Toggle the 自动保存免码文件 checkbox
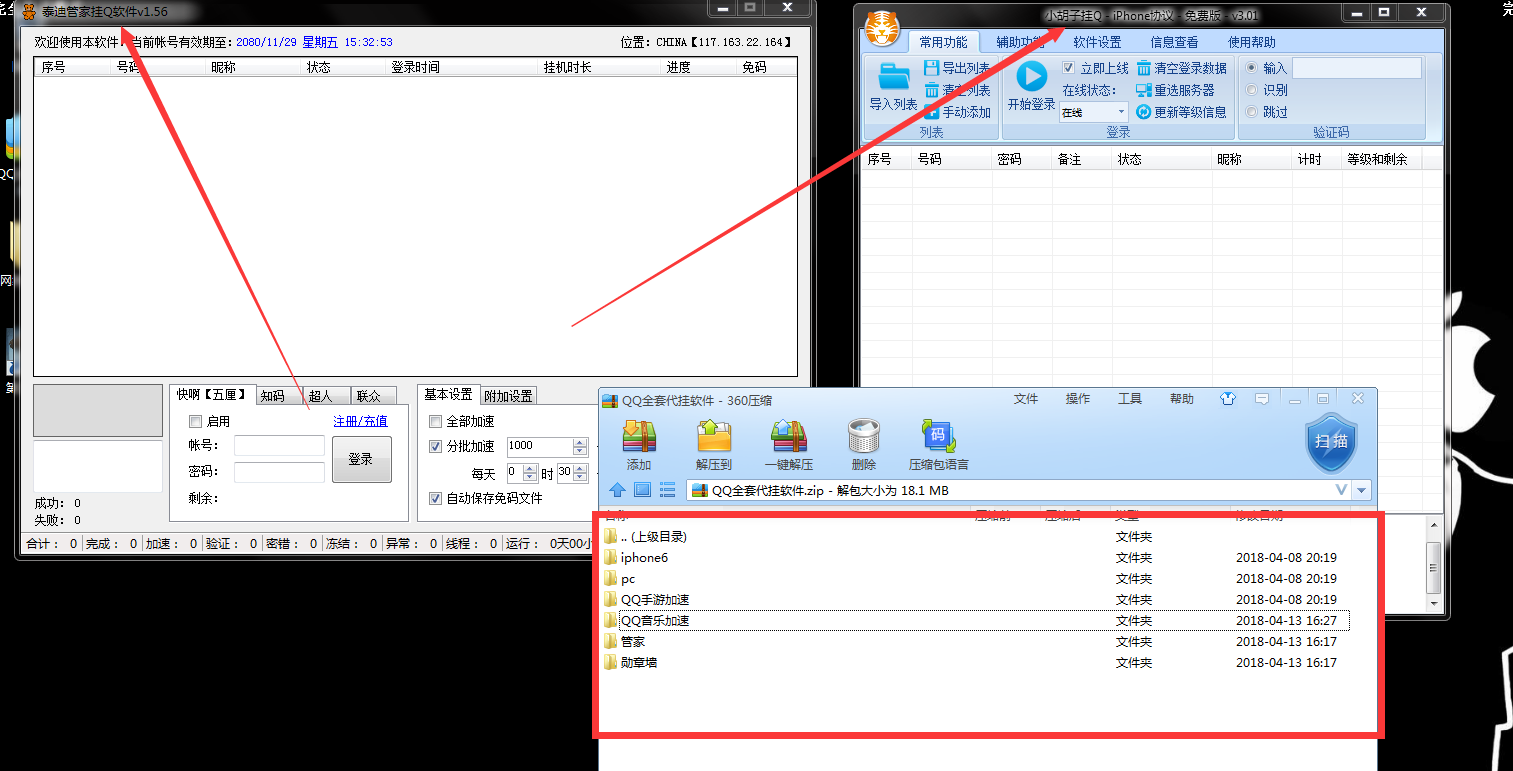Image resolution: width=1513 pixels, height=771 pixels. tap(435, 498)
